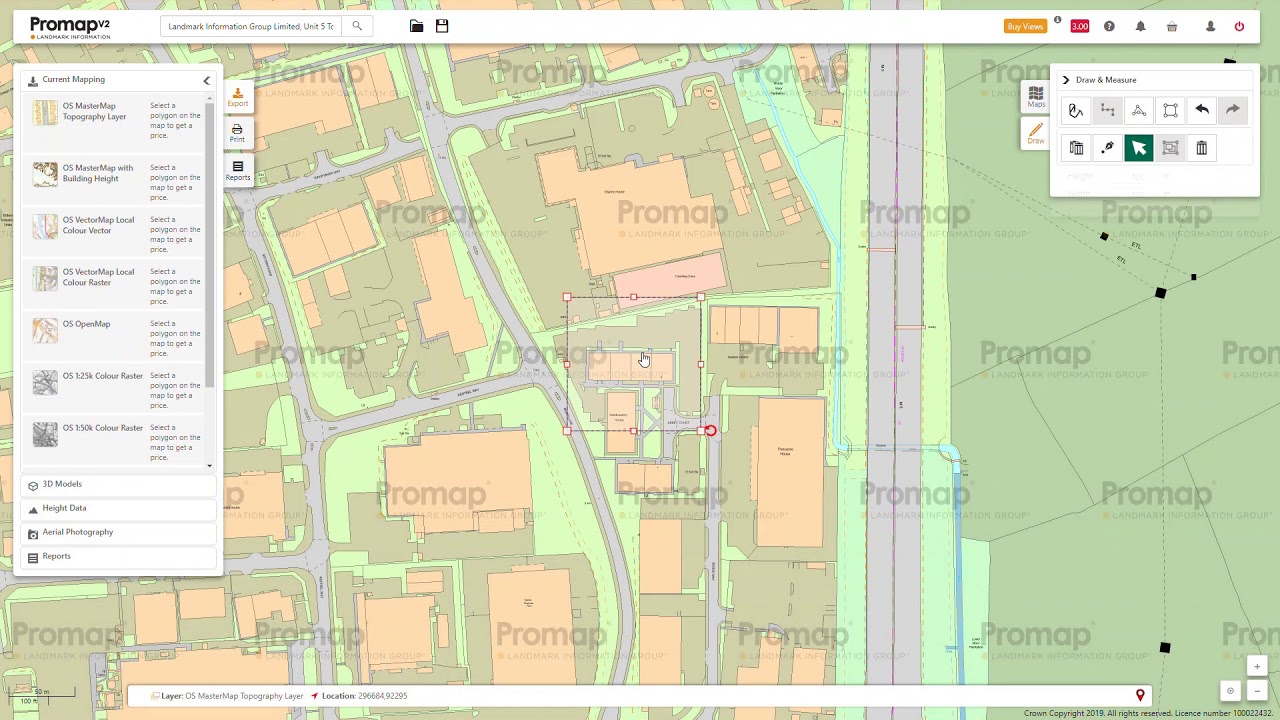
Task: Click the Buy Views button
Action: (x=1025, y=26)
